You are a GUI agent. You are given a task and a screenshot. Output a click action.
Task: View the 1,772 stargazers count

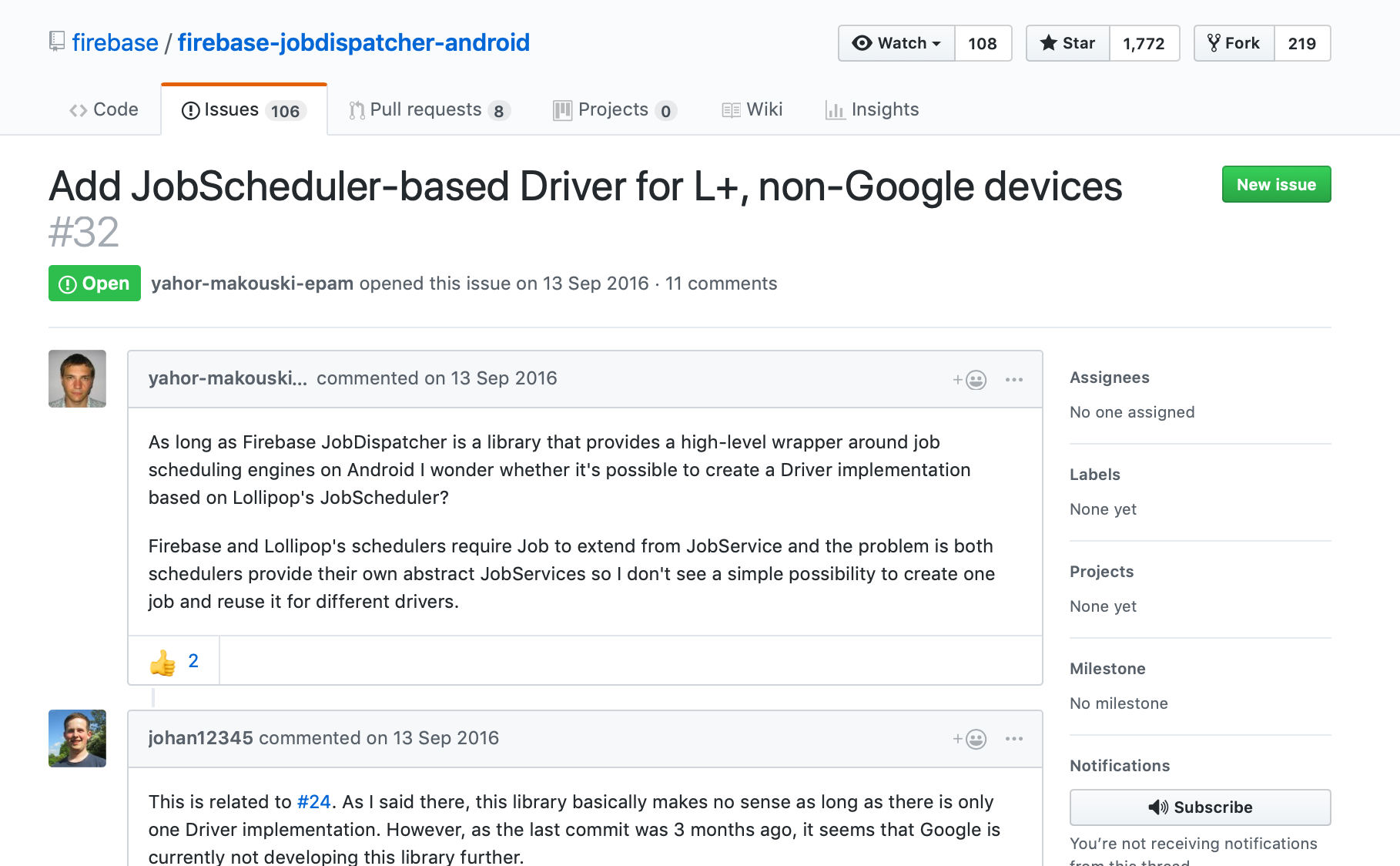tap(1144, 43)
